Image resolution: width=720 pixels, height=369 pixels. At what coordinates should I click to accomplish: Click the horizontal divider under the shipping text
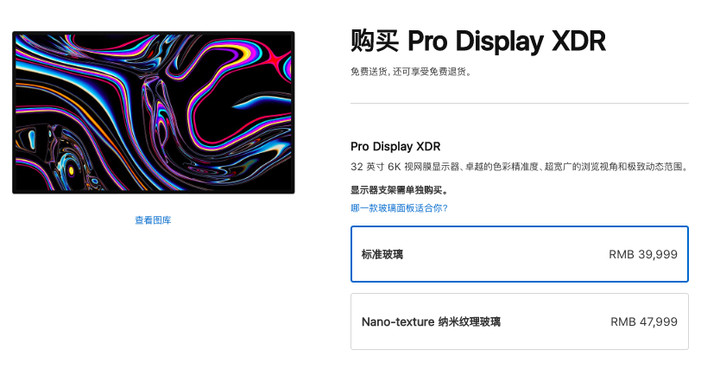click(519, 103)
